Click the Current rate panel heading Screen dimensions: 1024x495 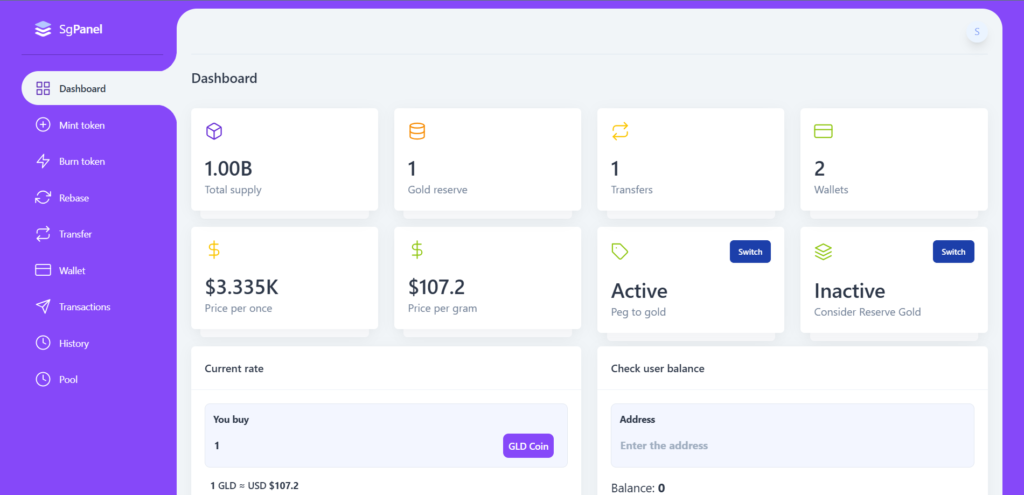point(234,368)
